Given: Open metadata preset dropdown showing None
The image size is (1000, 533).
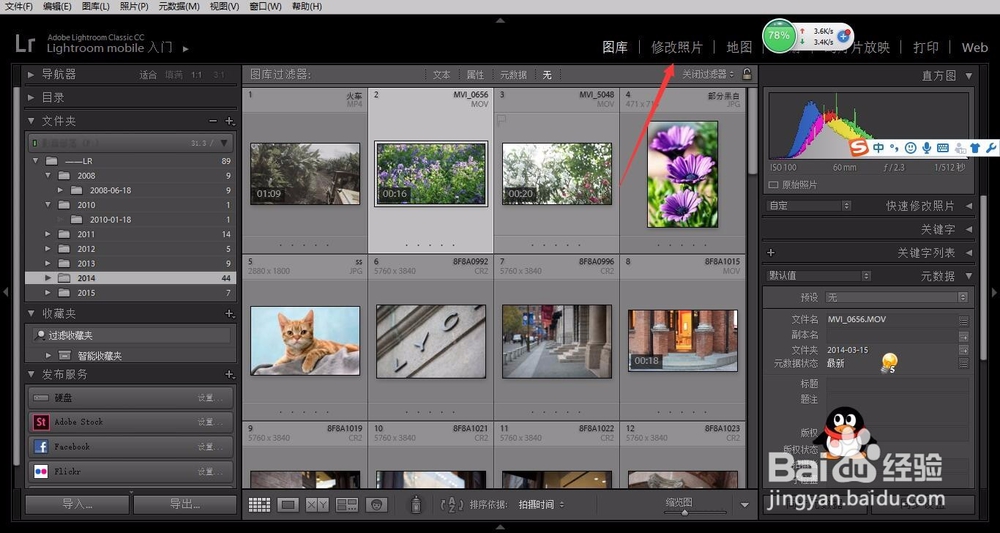Looking at the screenshot, I should click(897, 297).
